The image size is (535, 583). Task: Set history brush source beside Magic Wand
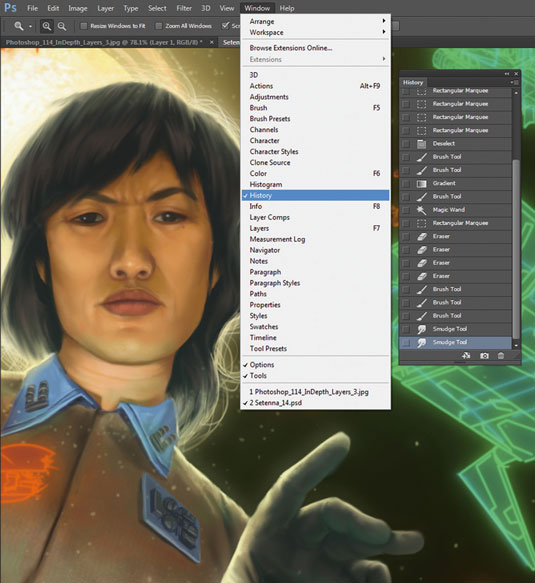pos(406,210)
